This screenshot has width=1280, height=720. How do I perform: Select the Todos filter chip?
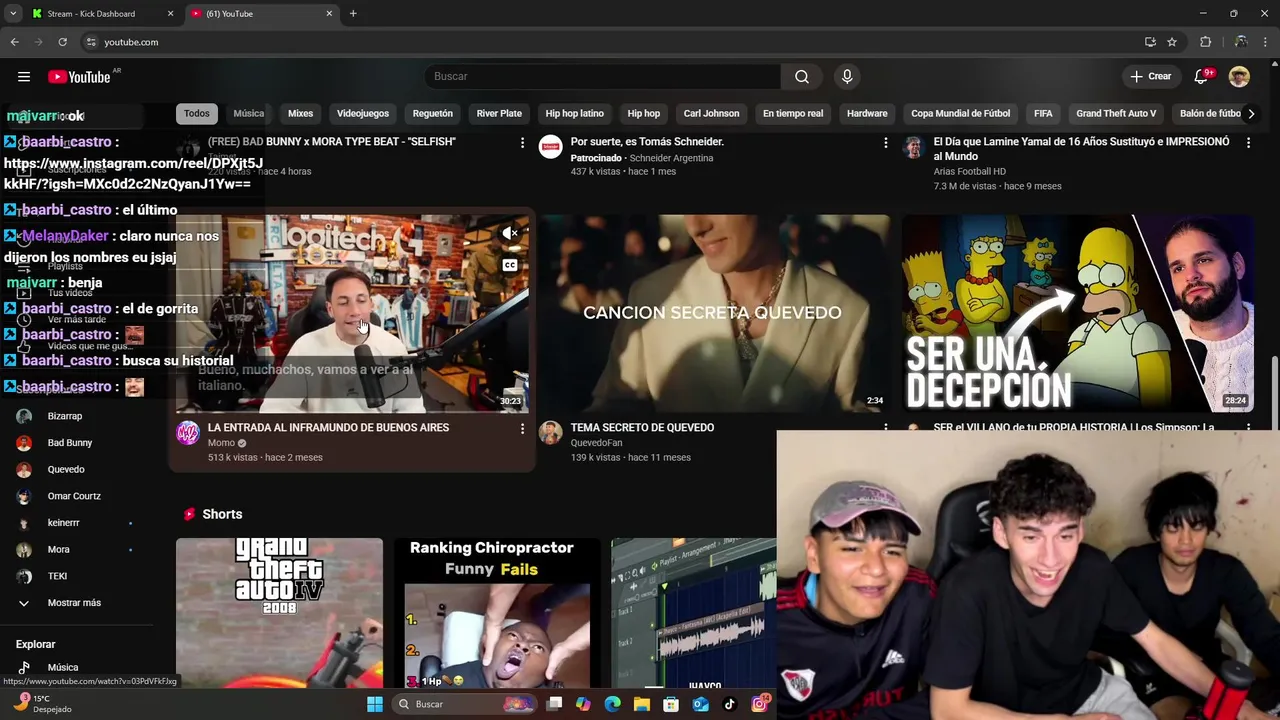click(197, 113)
